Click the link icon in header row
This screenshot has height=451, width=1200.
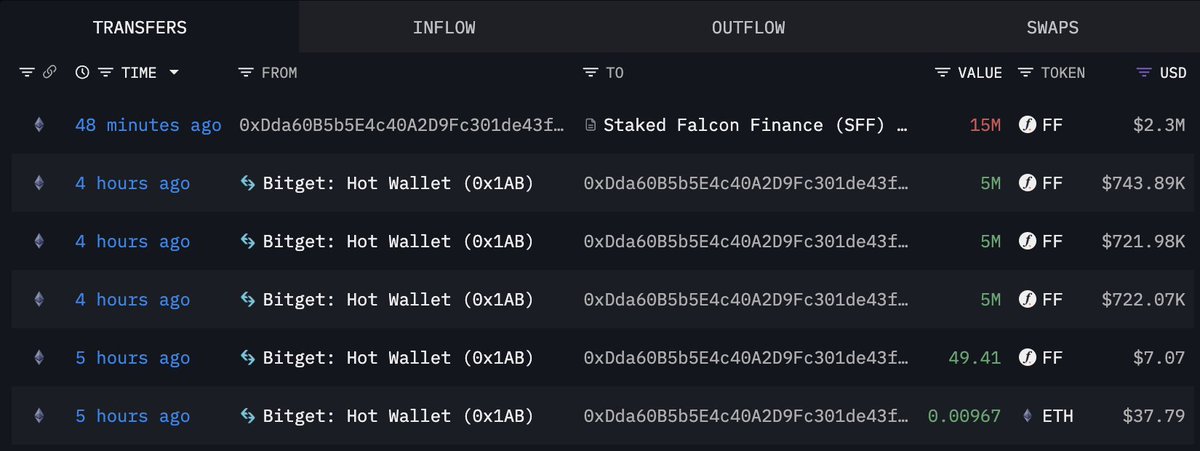tap(49, 73)
